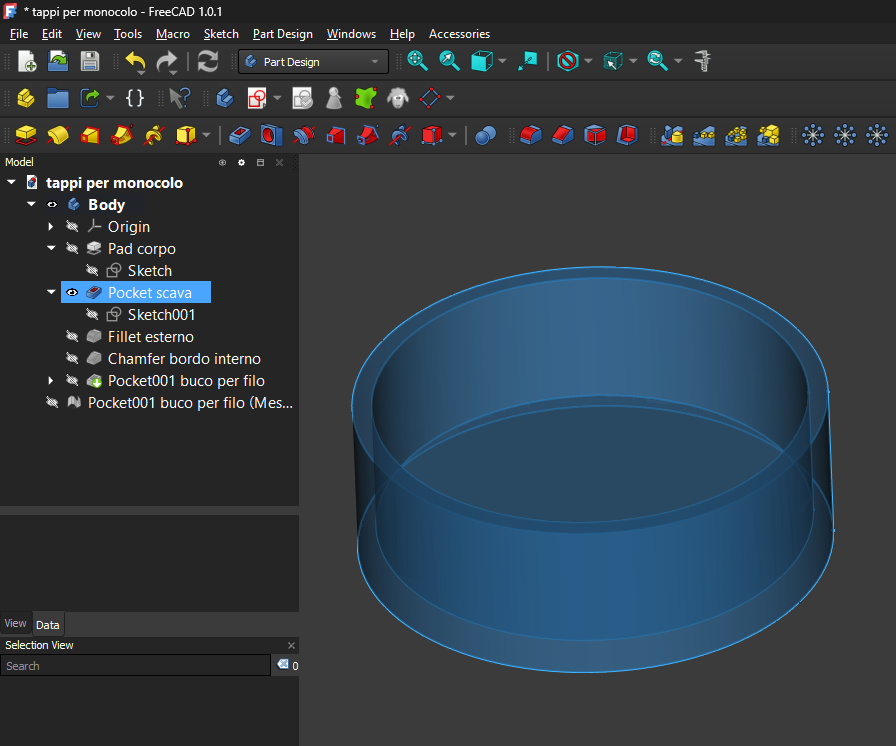
Task: Click the Fillet tool icon
Action: coord(531,135)
